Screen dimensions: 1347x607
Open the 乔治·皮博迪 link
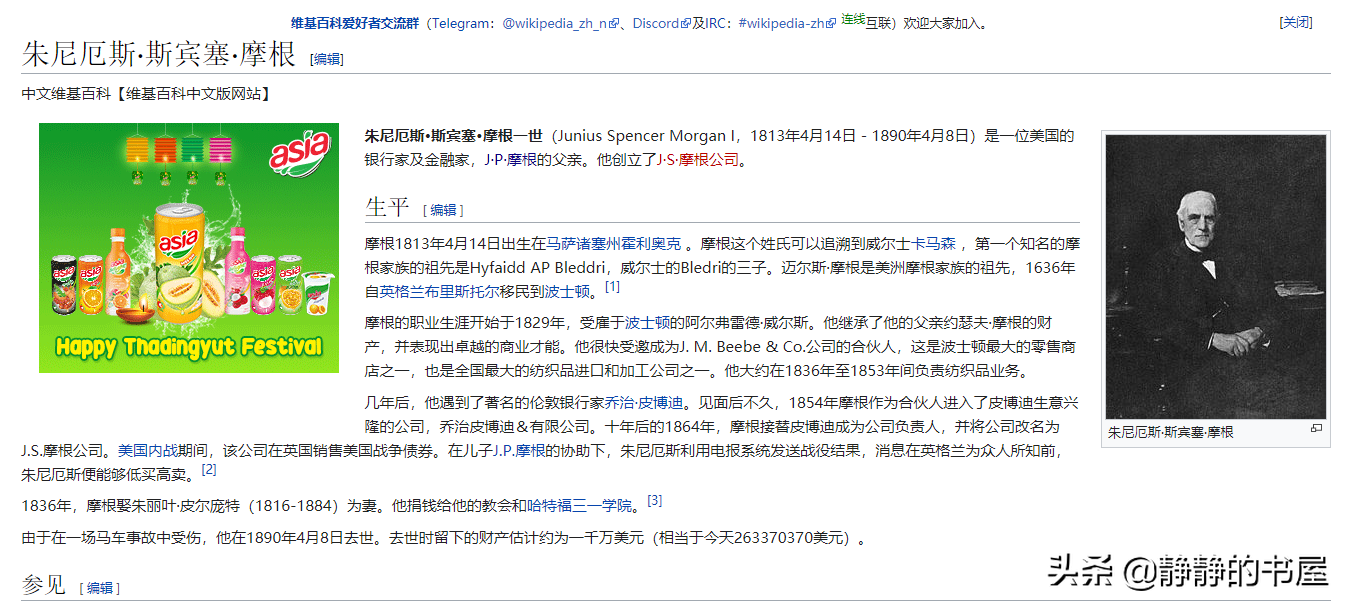pos(647,403)
